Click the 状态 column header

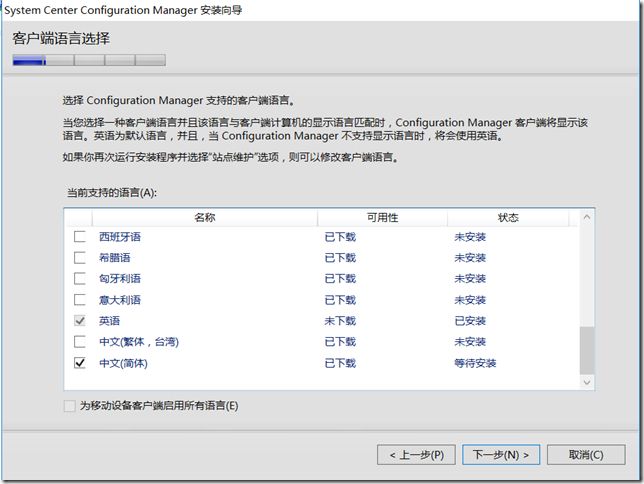coord(508,217)
